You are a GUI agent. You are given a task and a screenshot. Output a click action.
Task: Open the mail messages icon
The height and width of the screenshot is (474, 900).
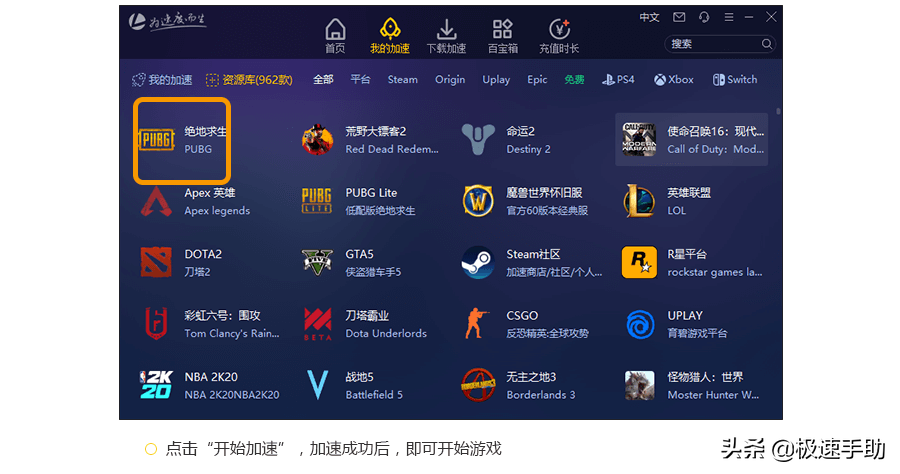click(x=679, y=17)
